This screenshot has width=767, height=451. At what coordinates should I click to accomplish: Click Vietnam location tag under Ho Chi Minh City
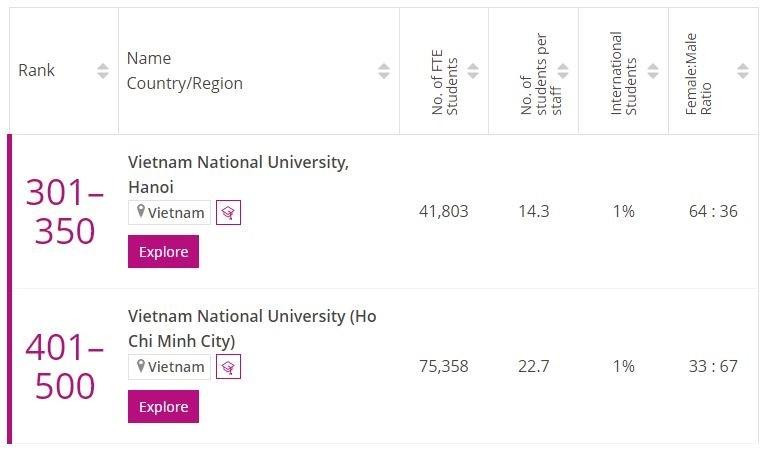[x=170, y=367]
